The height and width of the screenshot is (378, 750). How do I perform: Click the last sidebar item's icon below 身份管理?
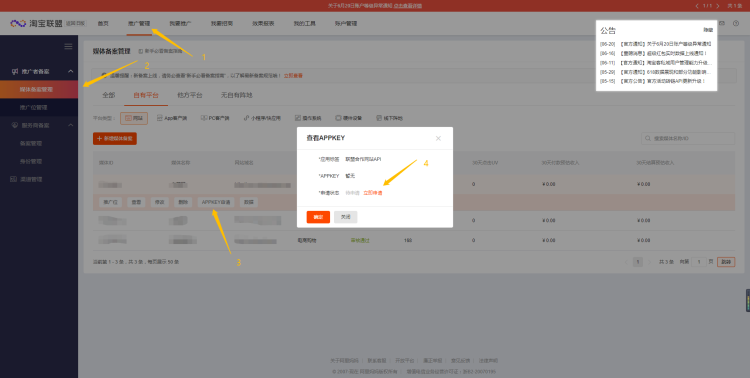(x=13, y=179)
